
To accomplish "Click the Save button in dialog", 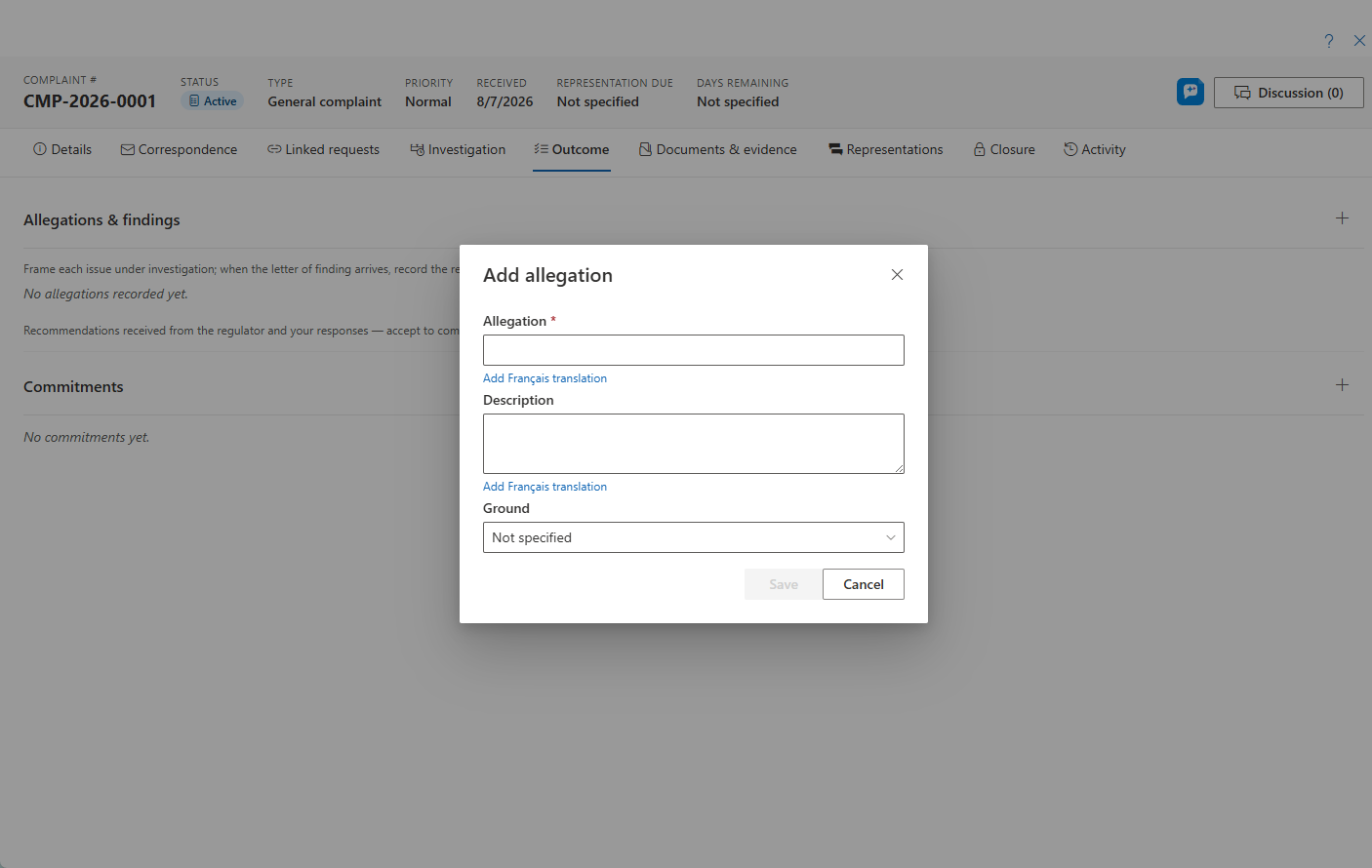I will [784, 584].
